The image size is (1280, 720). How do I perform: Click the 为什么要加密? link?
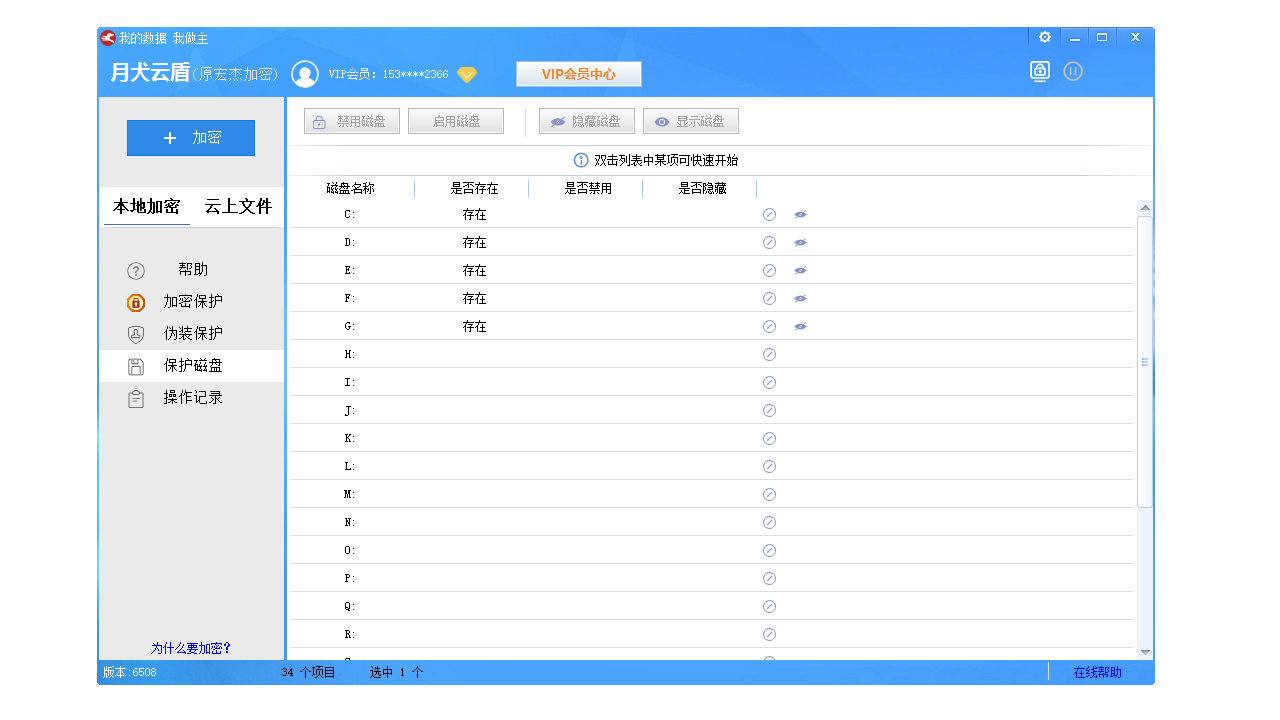(x=190, y=647)
